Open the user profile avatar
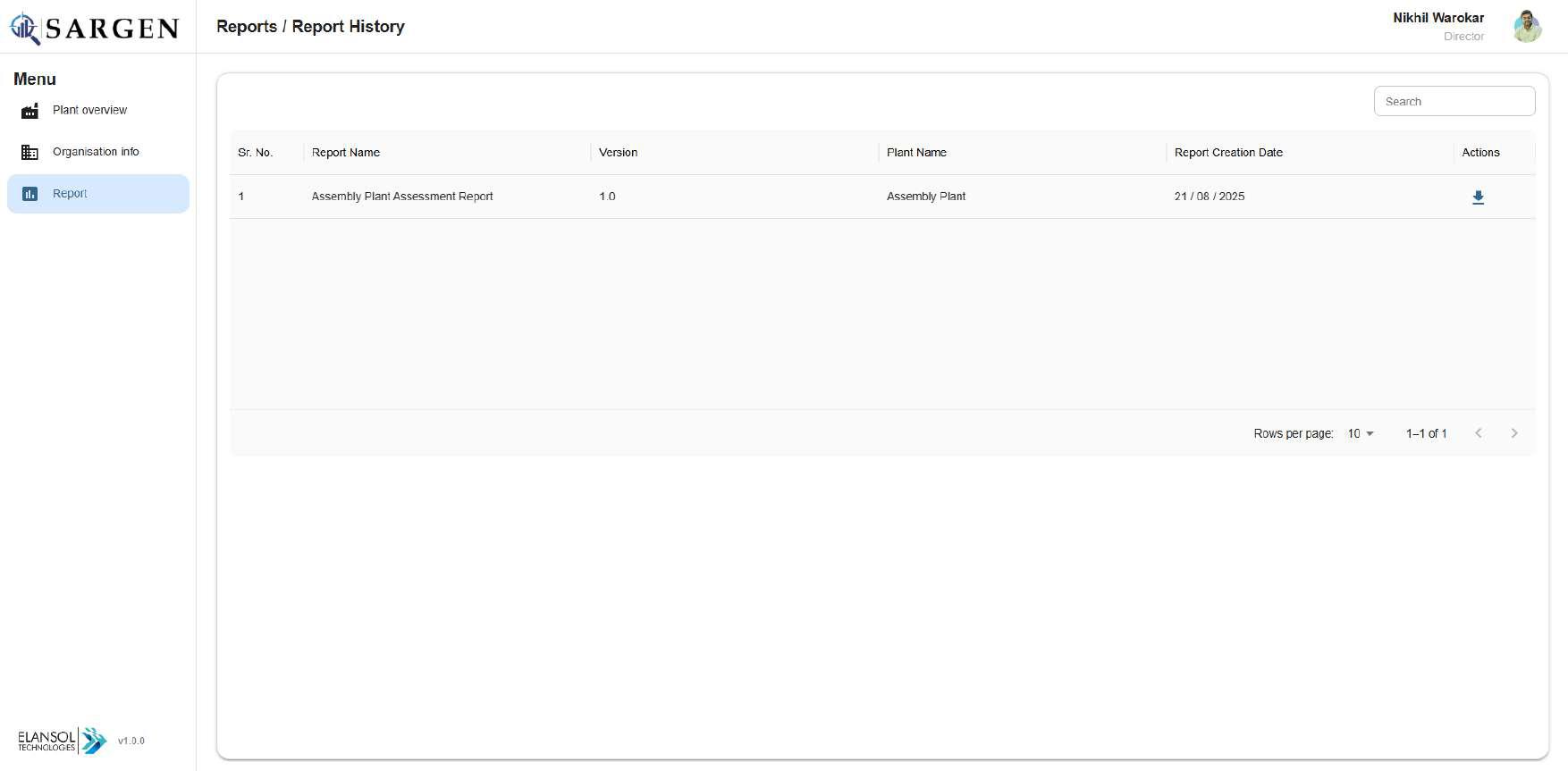The image size is (1568, 771). [1527, 27]
